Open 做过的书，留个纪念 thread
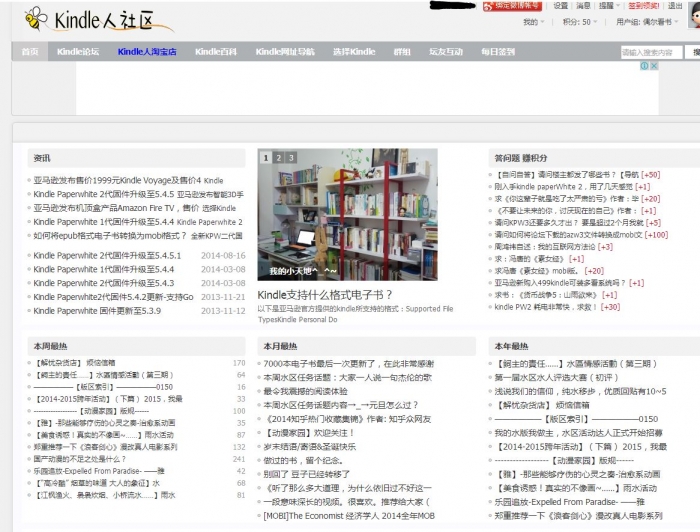700x532 pixels. pyautogui.click(x=303, y=461)
